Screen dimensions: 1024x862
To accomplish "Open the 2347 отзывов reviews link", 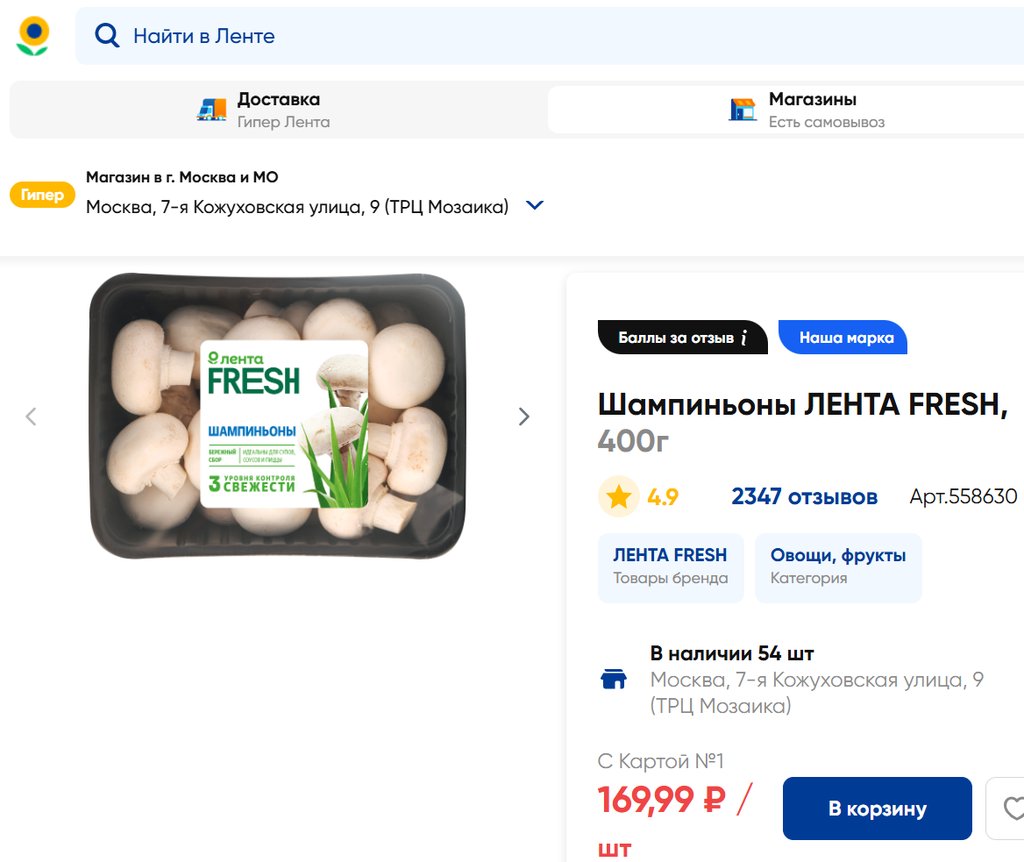I will tap(804, 497).
